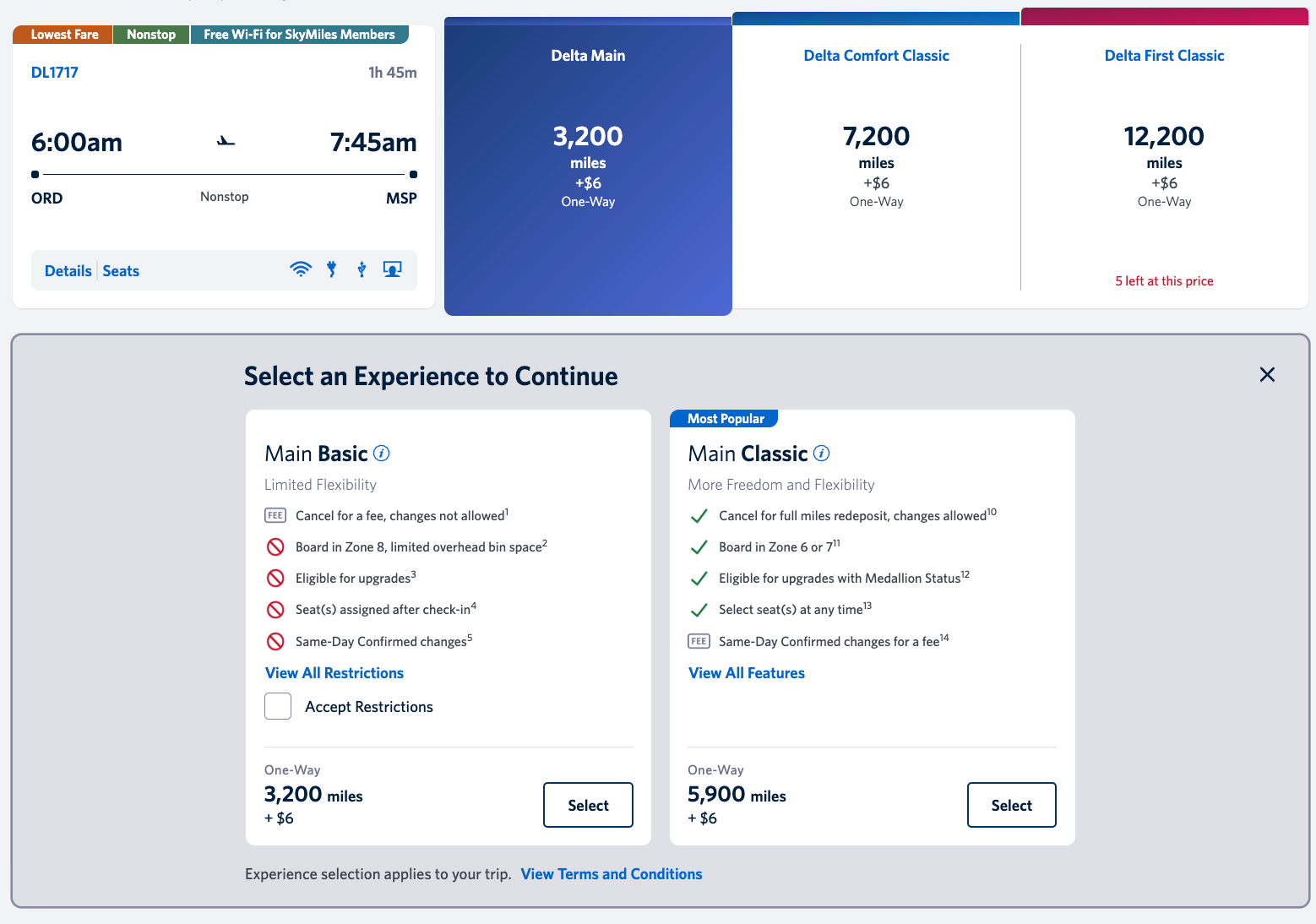This screenshot has width=1316, height=924.
Task: Click restriction icon beside Eligible for upgrades
Action: (x=275, y=578)
